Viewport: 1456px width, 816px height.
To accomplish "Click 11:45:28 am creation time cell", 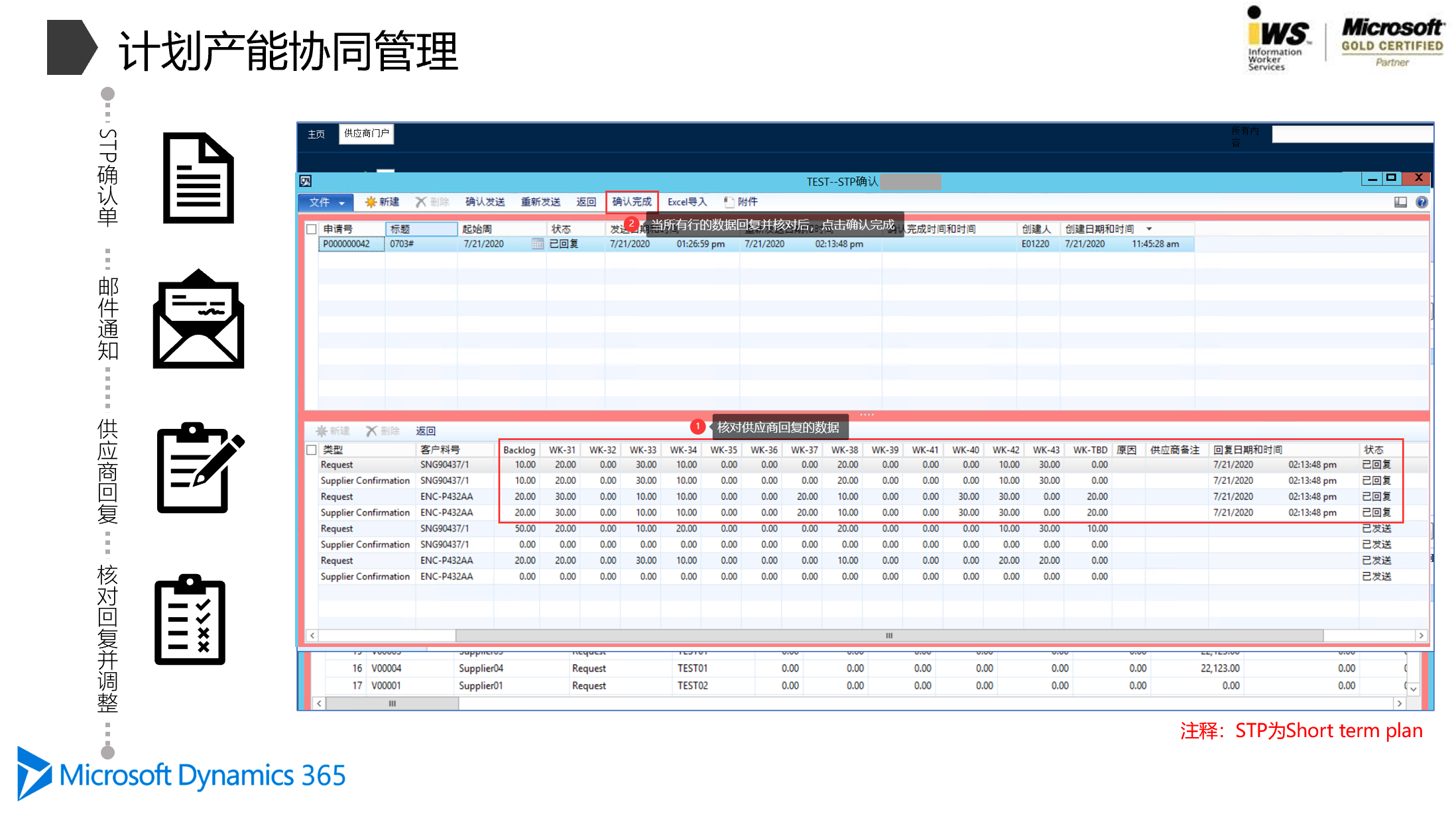I will point(1155,244).
